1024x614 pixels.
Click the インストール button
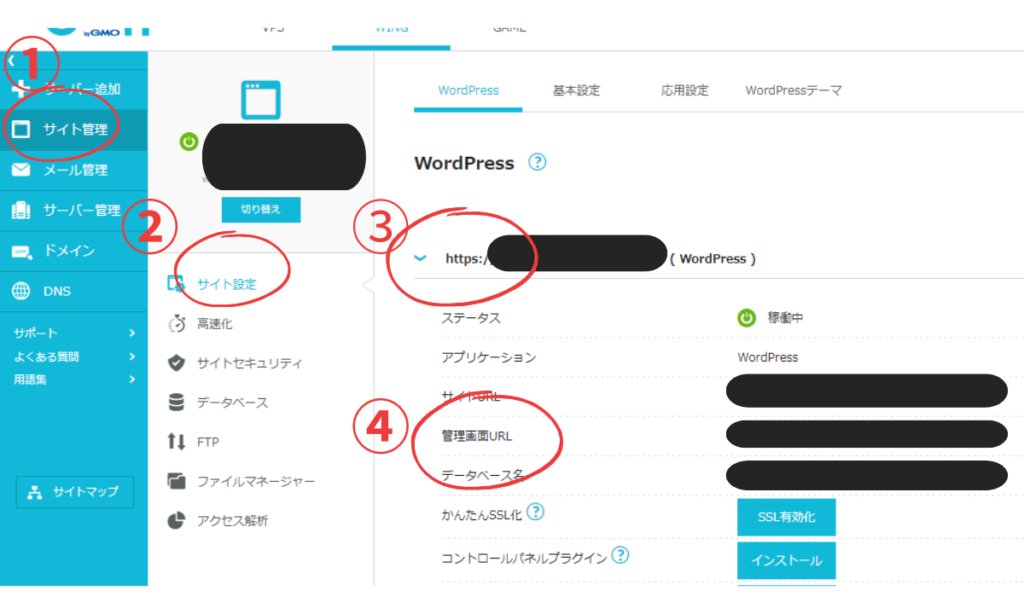coord(786,560)
